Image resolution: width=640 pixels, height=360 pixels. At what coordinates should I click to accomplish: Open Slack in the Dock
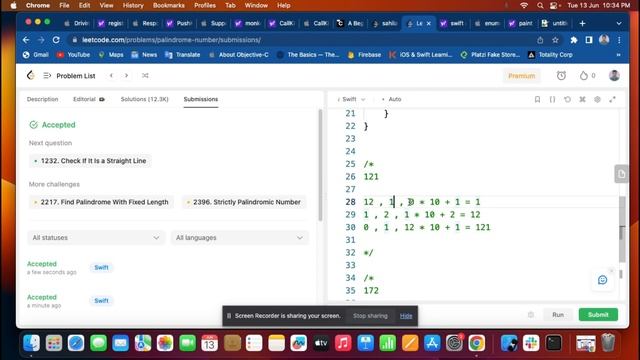(531, 343)
